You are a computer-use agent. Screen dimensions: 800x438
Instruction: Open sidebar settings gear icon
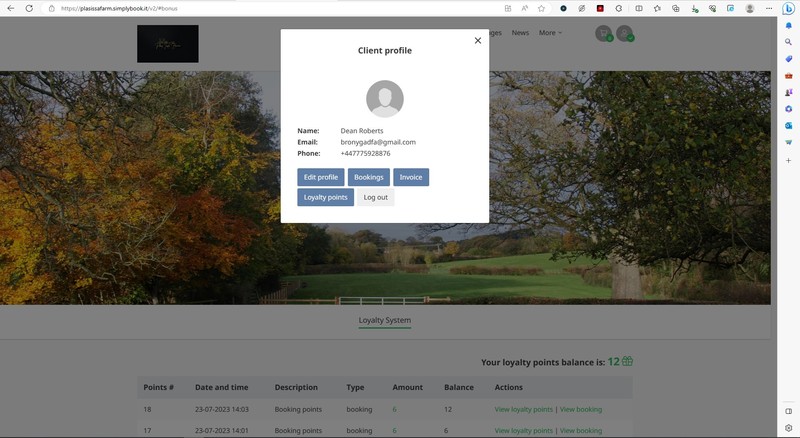[x=788, y=428]
